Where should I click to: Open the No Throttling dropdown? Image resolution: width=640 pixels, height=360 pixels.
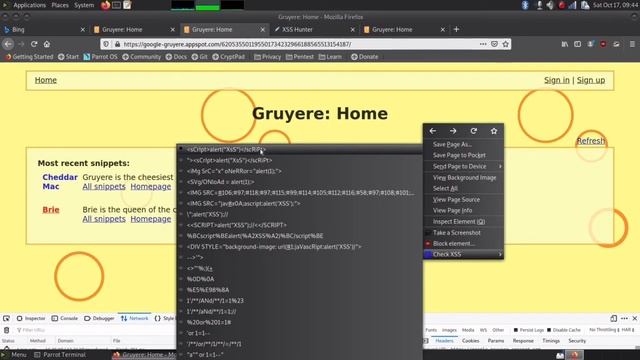click(605, 330)
